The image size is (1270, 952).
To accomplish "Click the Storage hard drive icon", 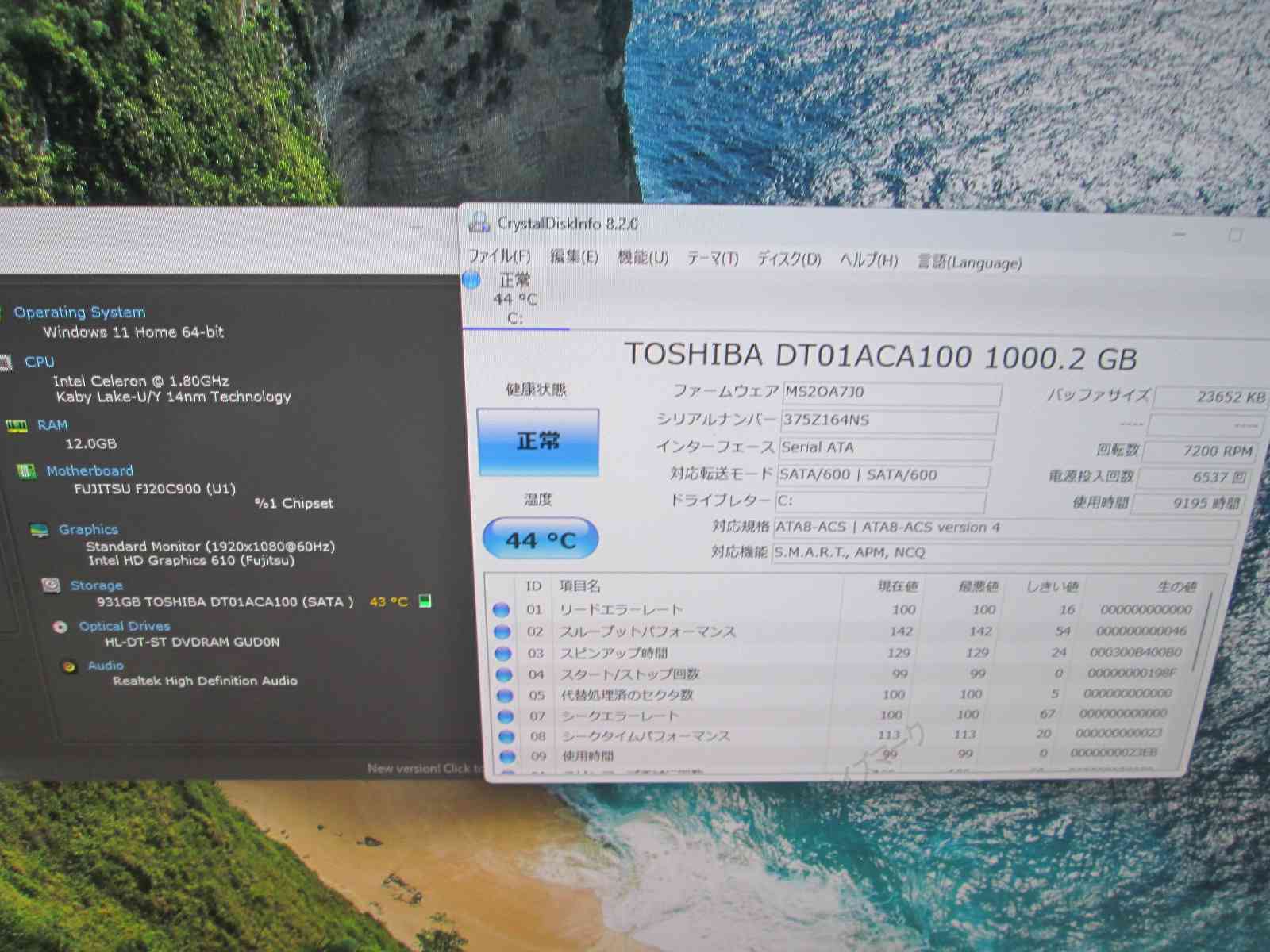I will [x=52, y=585].
